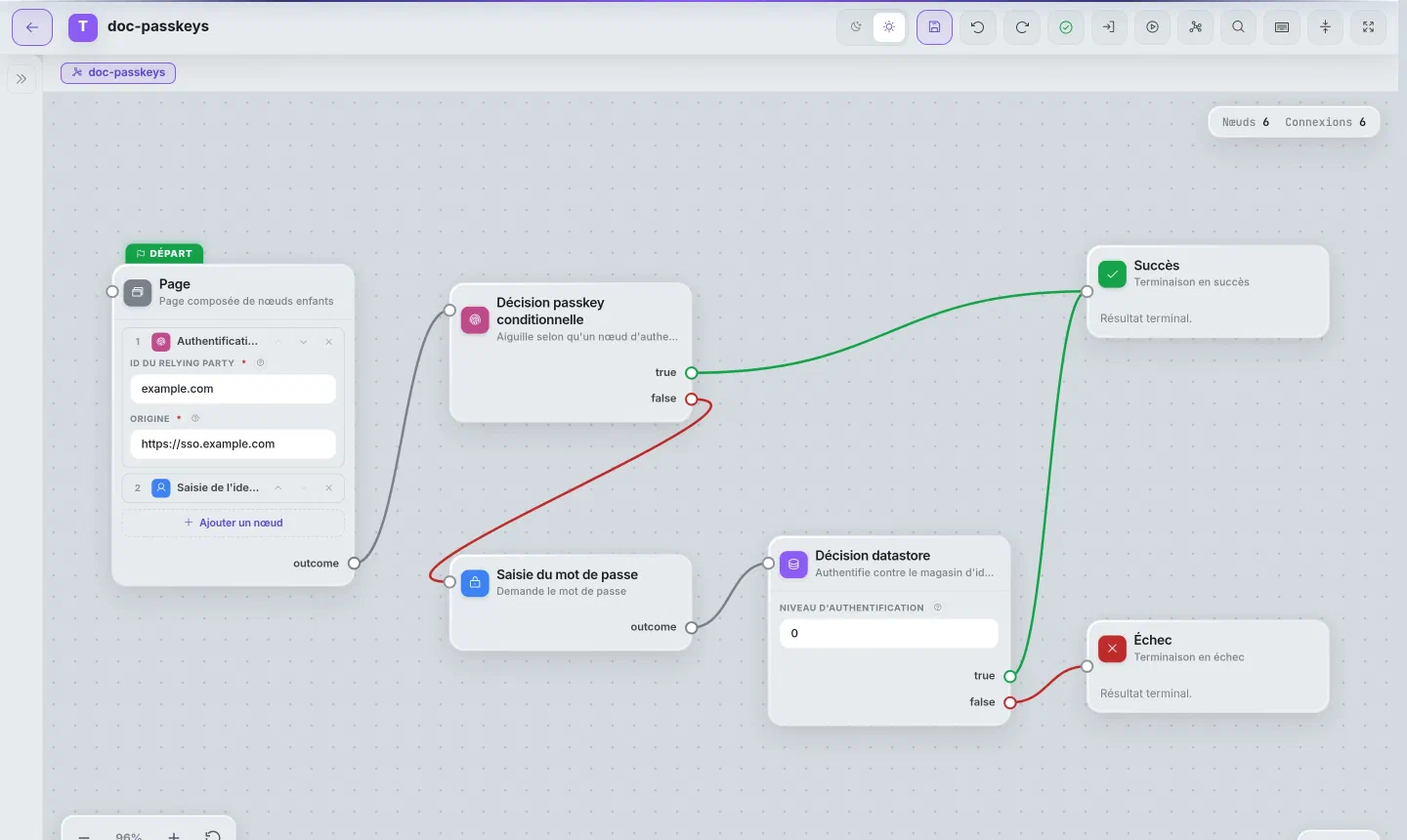
Task: Select the Décision passkey conditionnelle title
Action: 550,311
